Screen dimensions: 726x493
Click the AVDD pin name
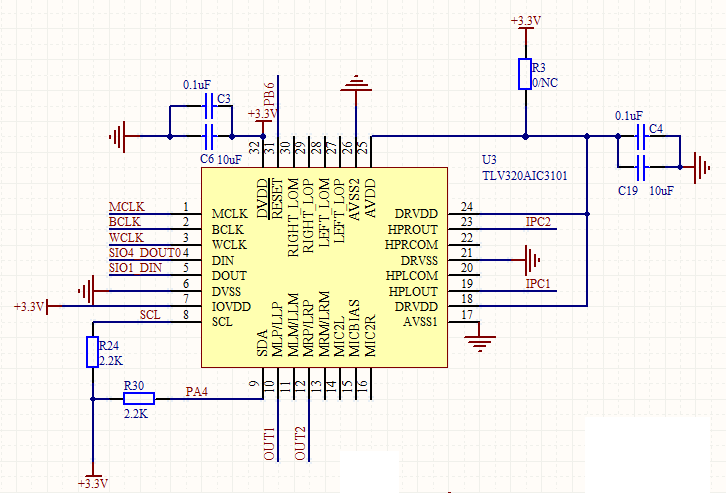point(370,198)
